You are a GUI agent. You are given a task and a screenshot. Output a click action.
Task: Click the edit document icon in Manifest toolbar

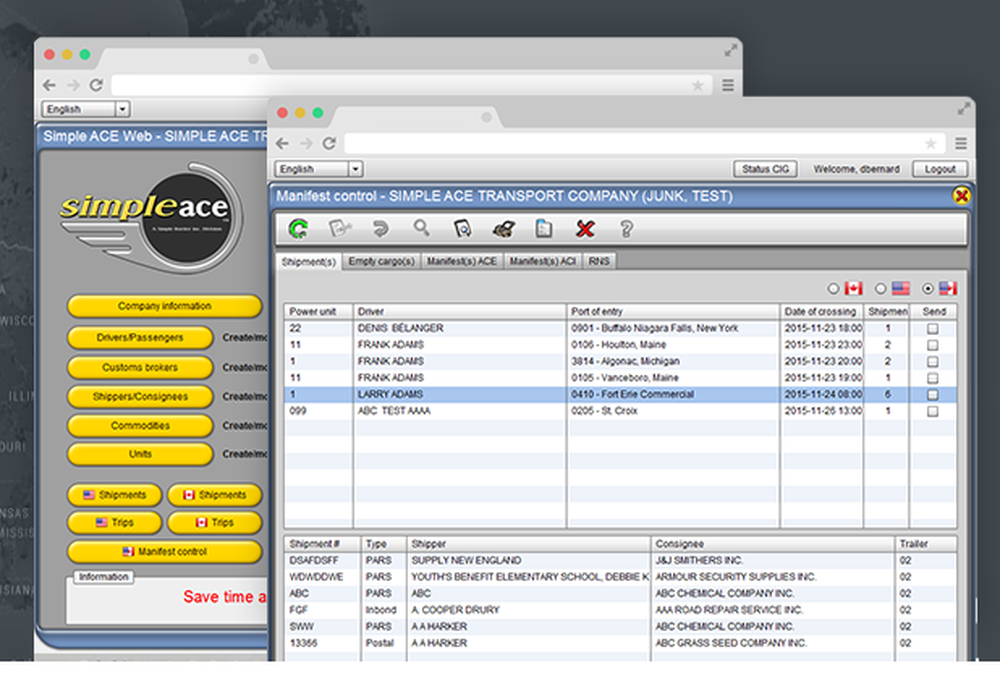pyautogui.click(x=339, y=228)
